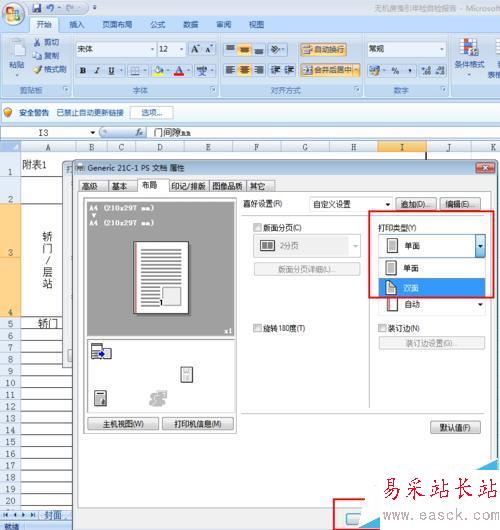
Task: Click the percent style icon
Action: [x=395, y=71]
